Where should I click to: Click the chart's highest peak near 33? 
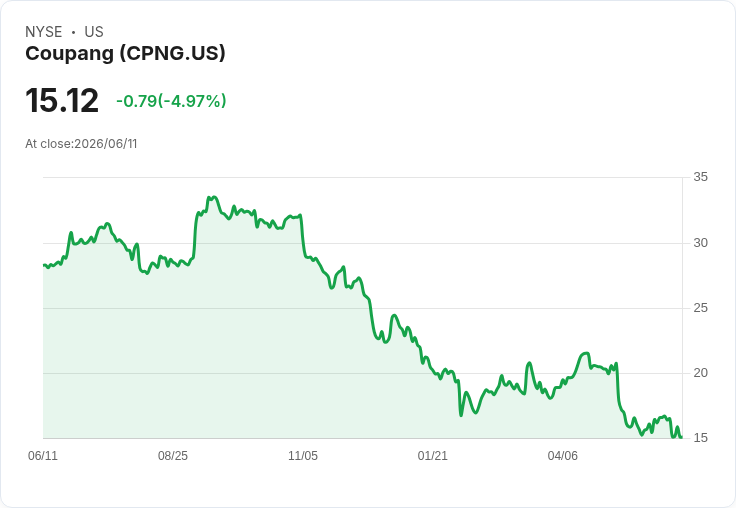[x=214, y=197]
